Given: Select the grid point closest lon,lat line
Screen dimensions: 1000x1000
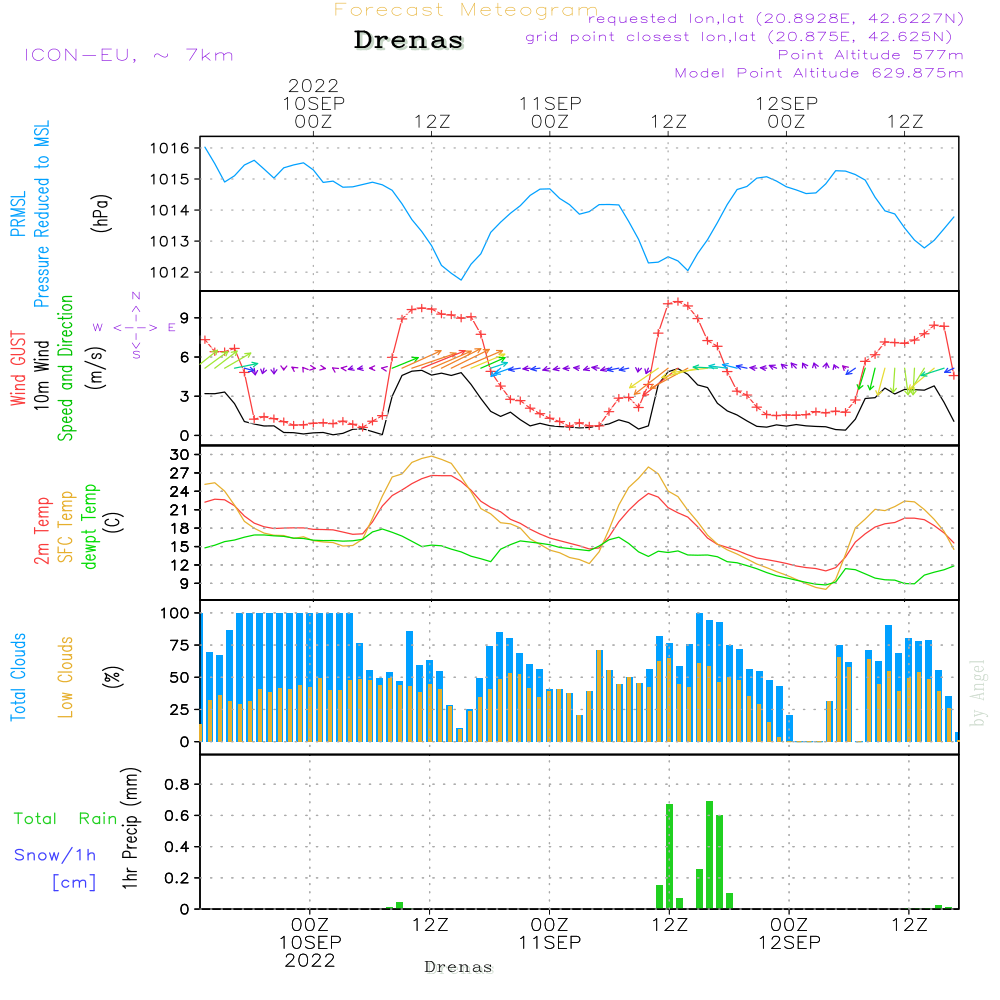Looking at the screenshot, I should coord(745,37).
